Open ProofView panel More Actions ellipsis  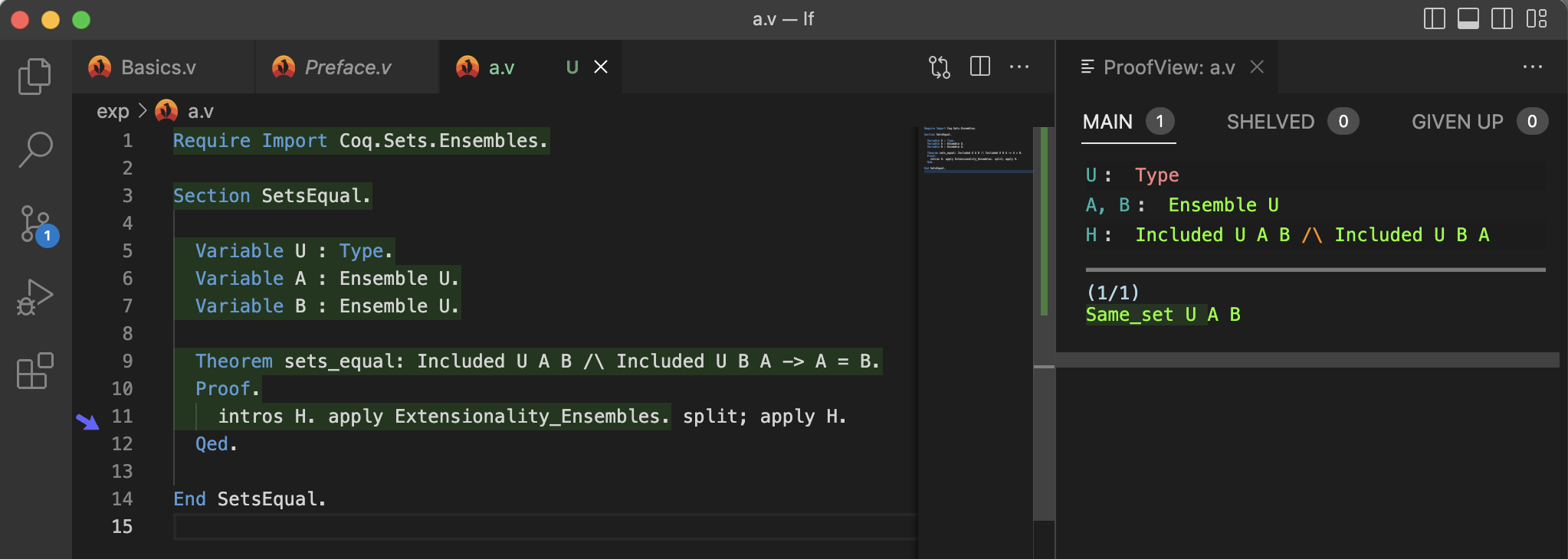click(x=1533, y=67)
